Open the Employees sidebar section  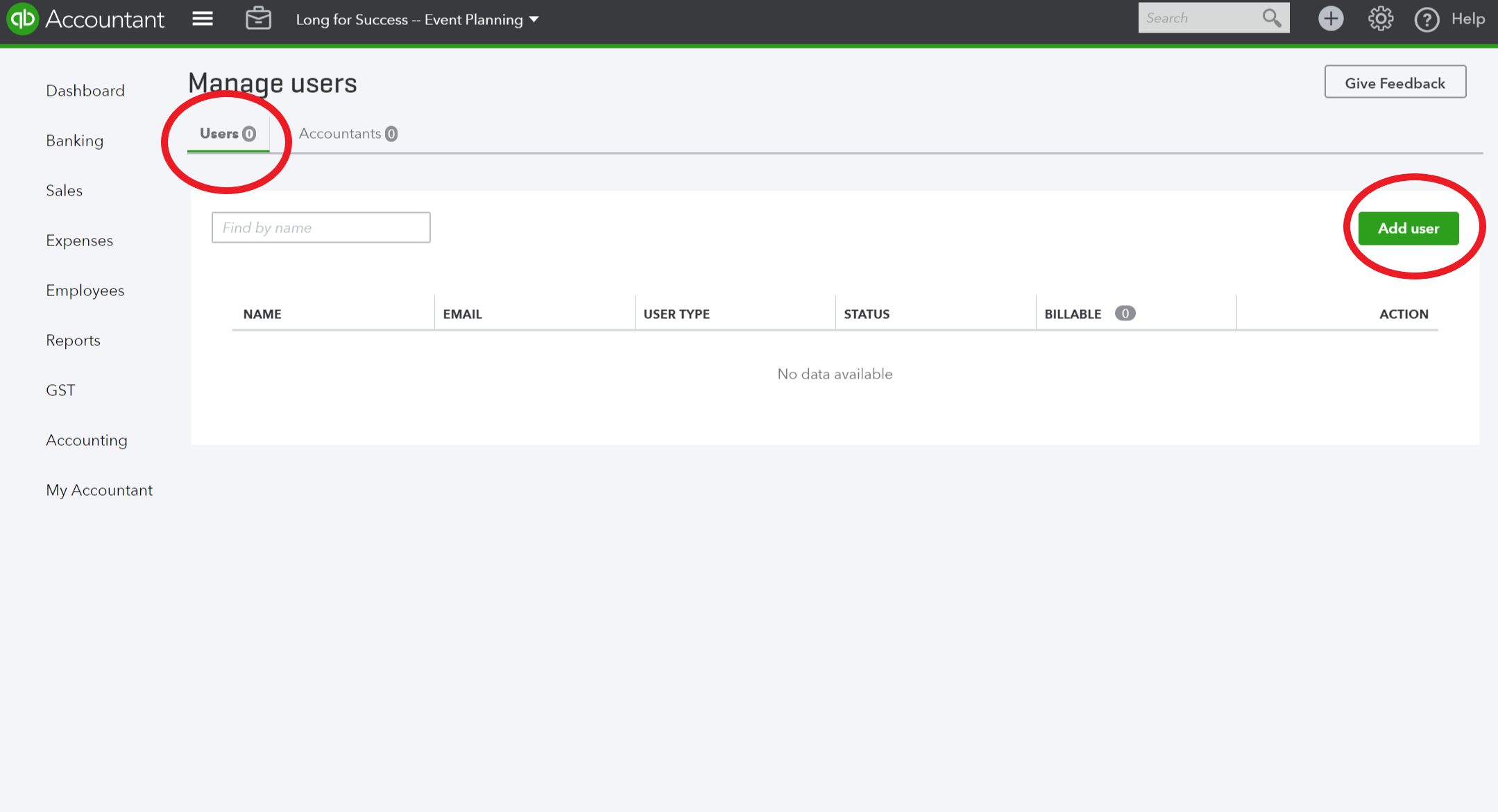tap(85, 291)
